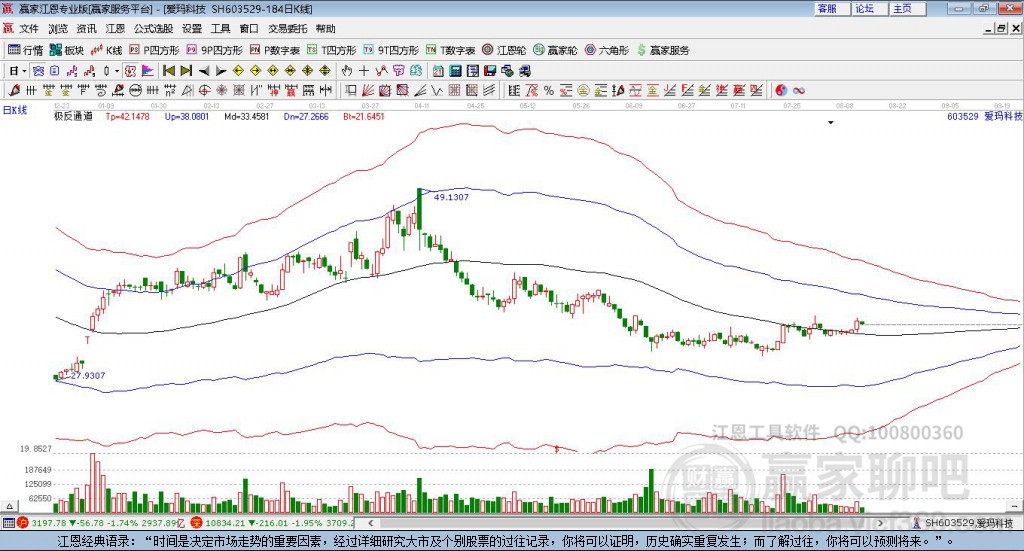
Task: Open the 江恩轮 Gann wheel
Action: 504,50
